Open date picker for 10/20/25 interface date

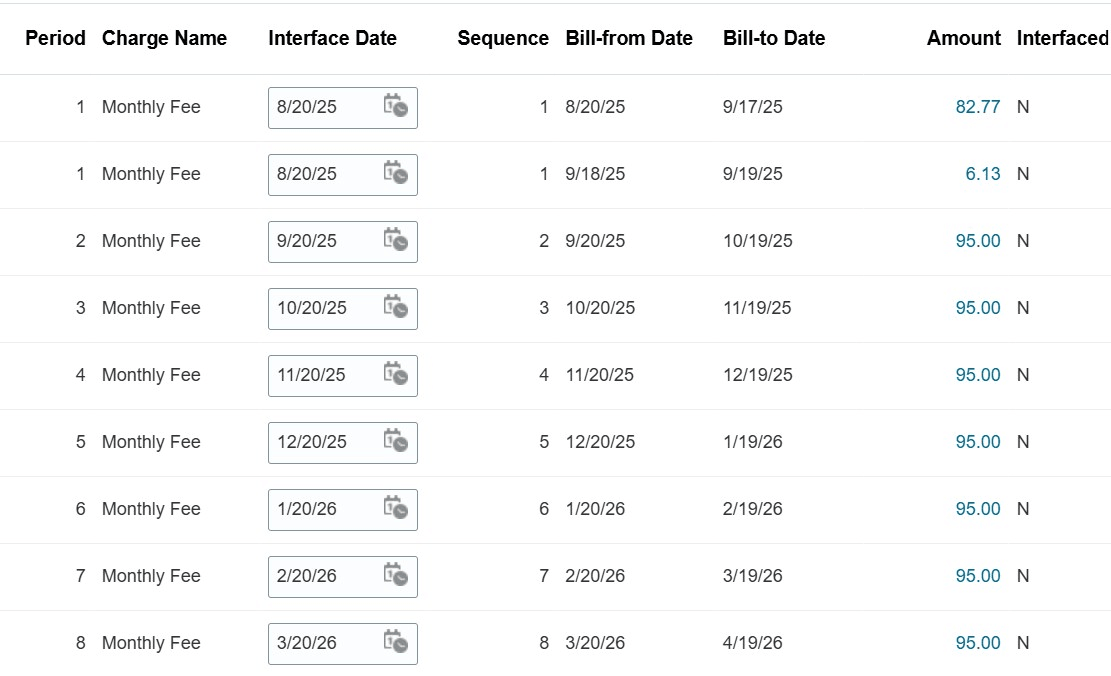click(x=397, y=308)
